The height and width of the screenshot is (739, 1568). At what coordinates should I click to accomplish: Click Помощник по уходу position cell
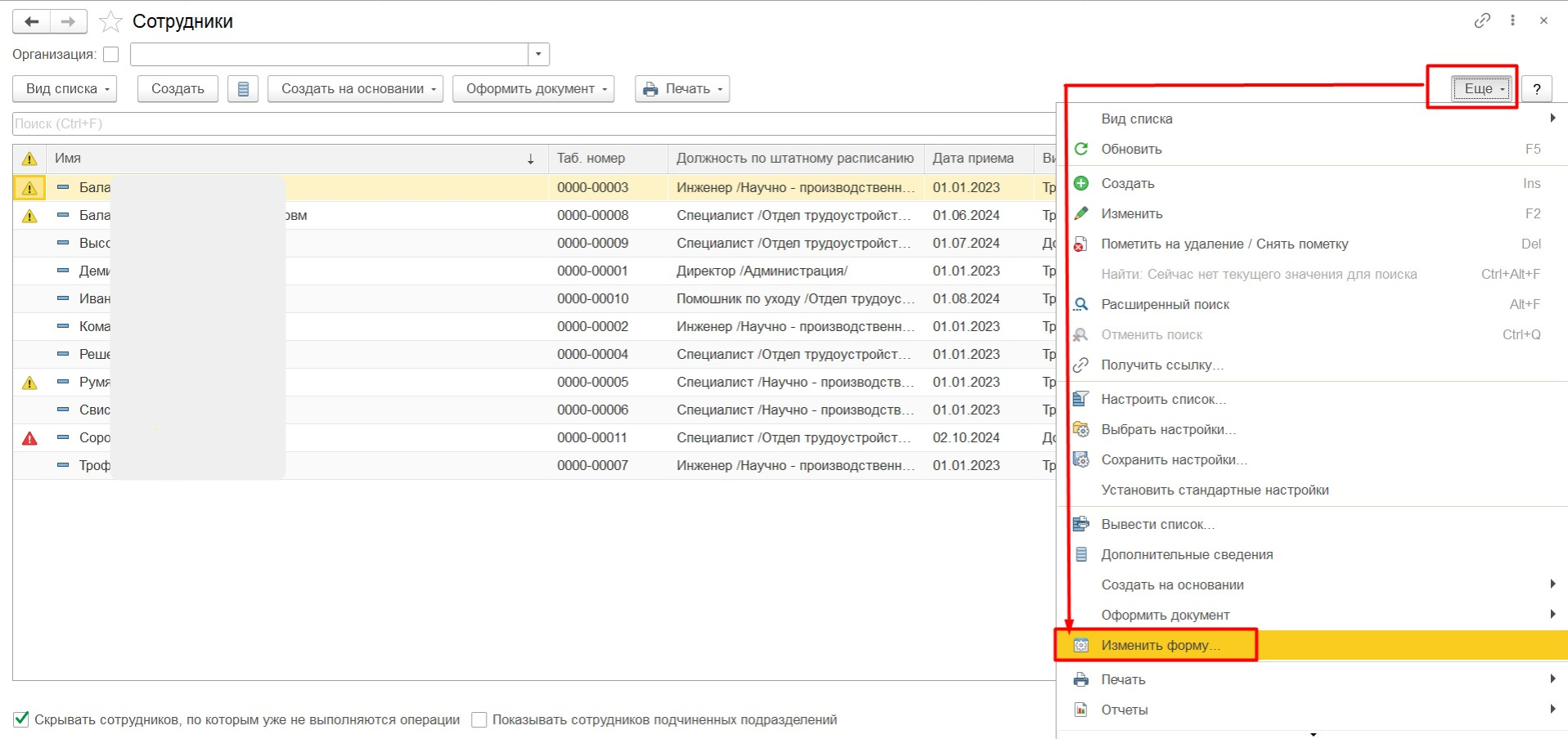[x=795, y=298]
